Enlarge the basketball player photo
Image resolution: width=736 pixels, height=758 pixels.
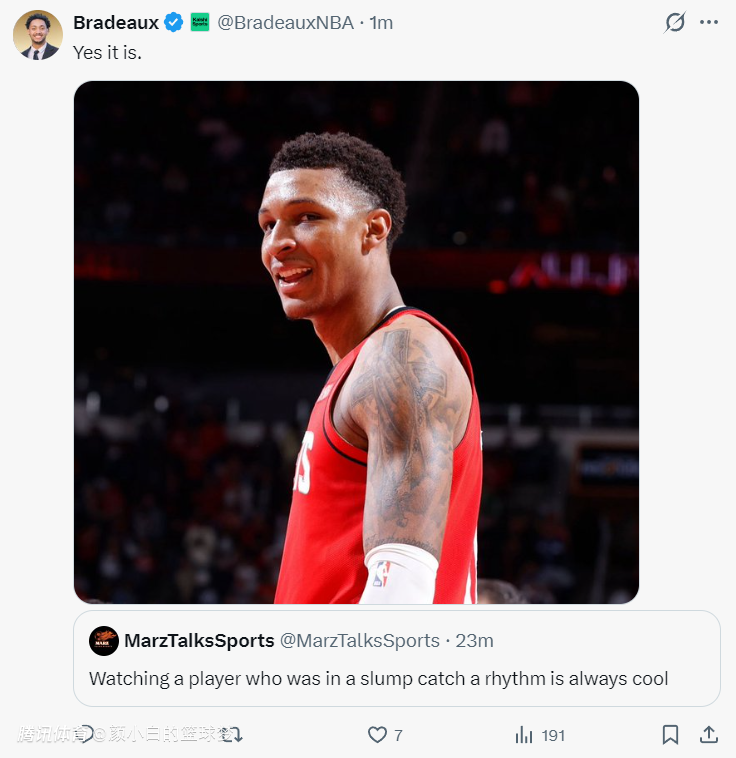tap(356, 342)
